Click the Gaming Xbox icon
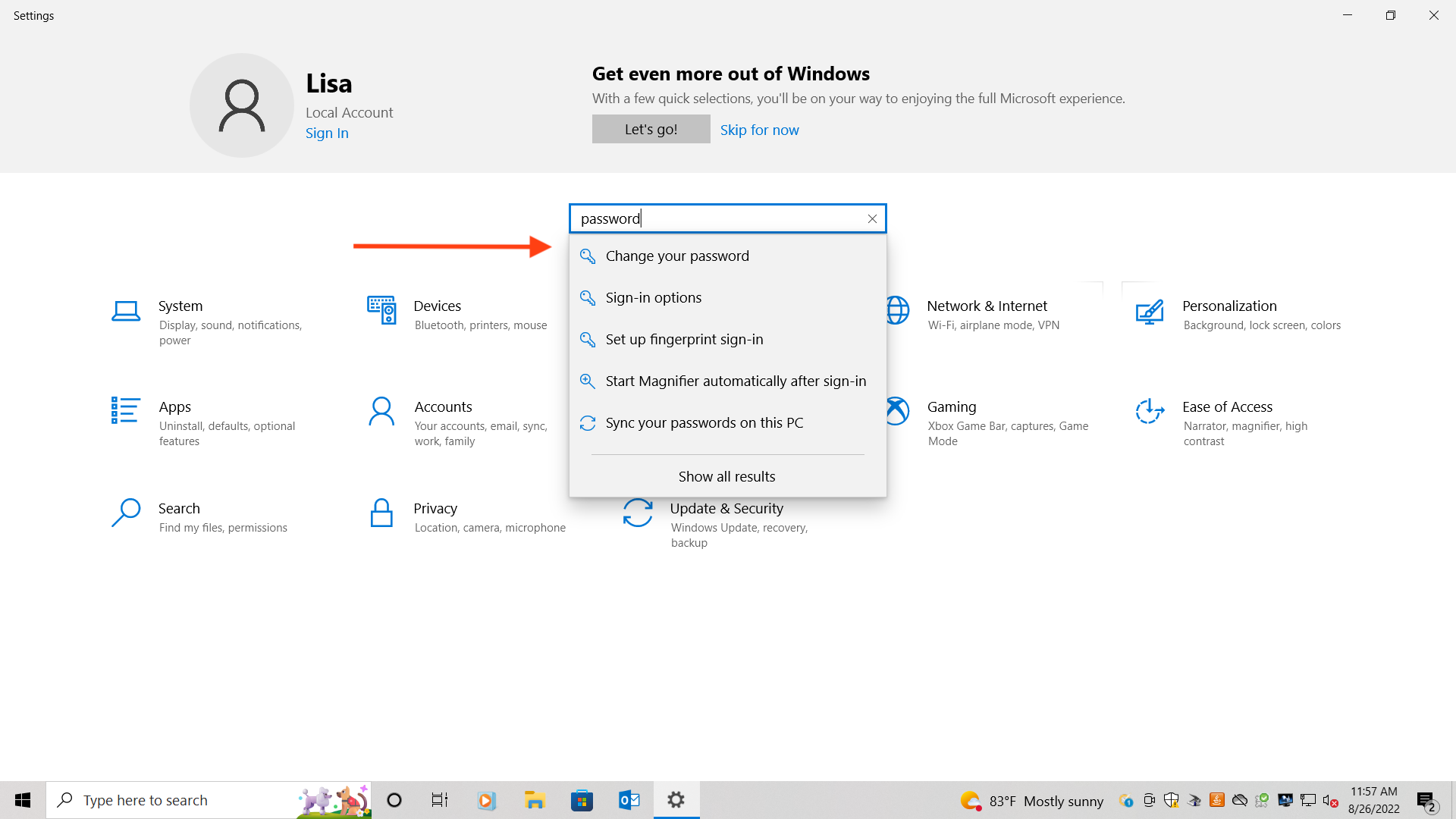 (x=898, y=411)
